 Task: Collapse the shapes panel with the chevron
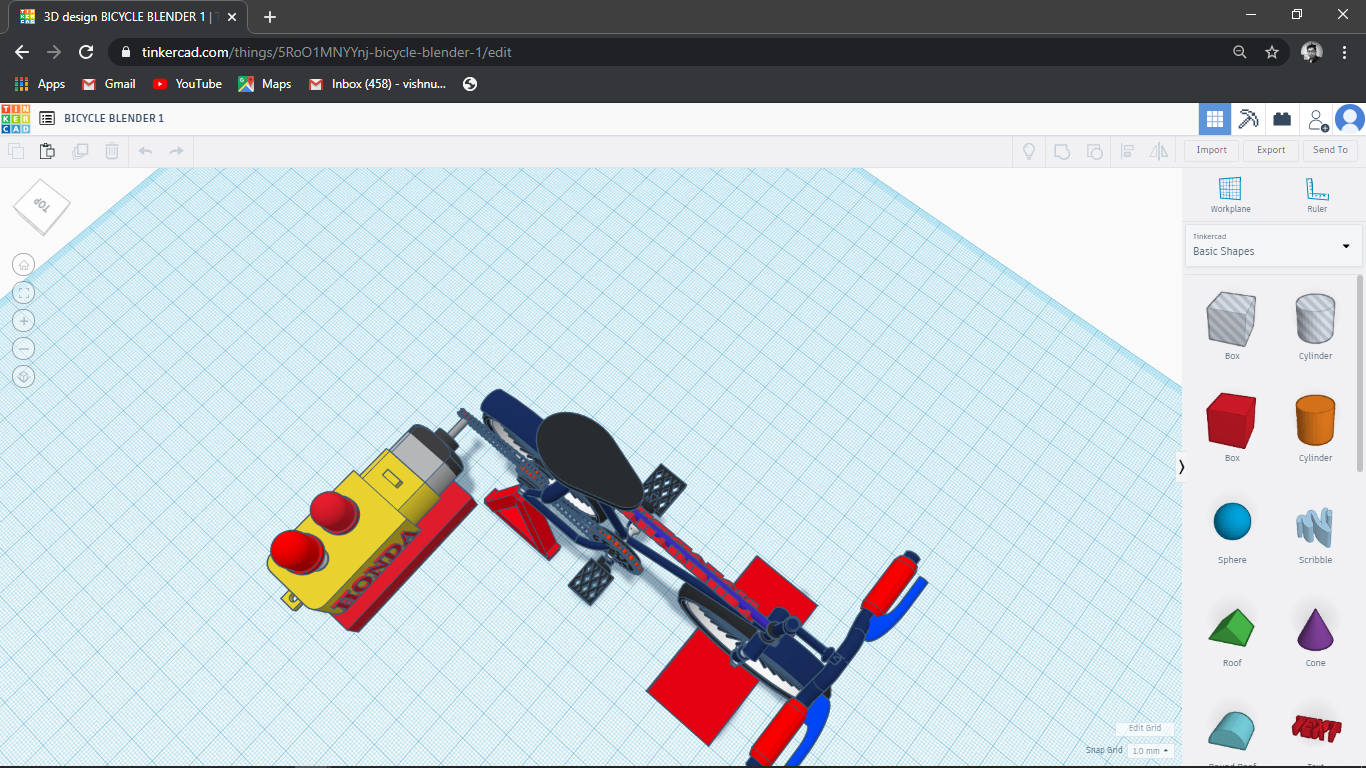click(1182, 466)
